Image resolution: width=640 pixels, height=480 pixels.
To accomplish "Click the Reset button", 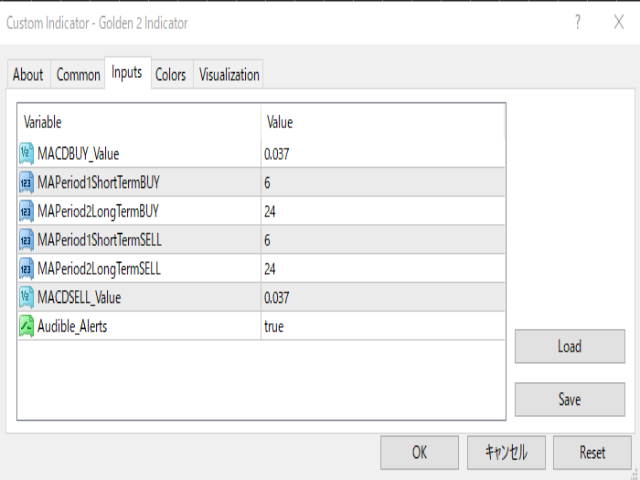I will click(592, 453).
